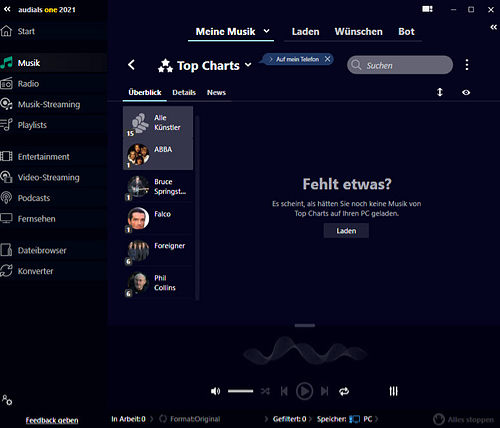The height and width of the screenshot is (428, 500).
Task: Open Speicher: PC storage selector
Action: click(344, 419)
